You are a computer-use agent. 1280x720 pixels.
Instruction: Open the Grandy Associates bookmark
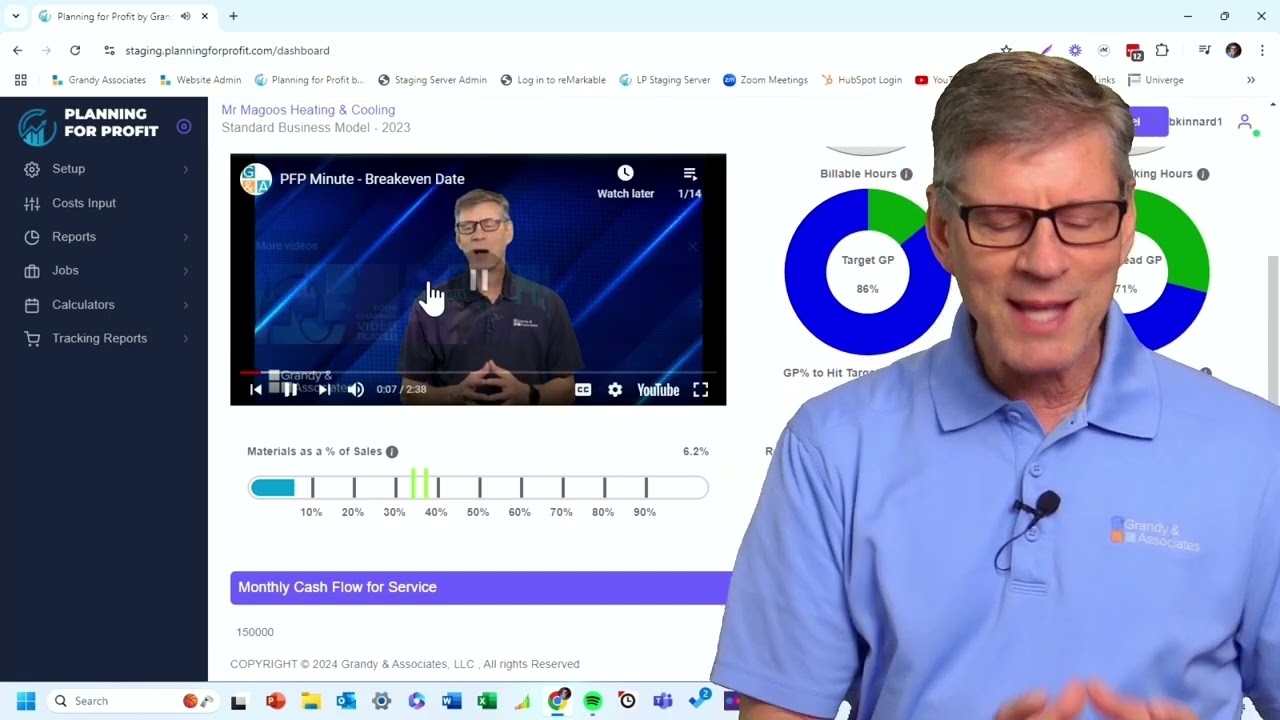(98, 80)
